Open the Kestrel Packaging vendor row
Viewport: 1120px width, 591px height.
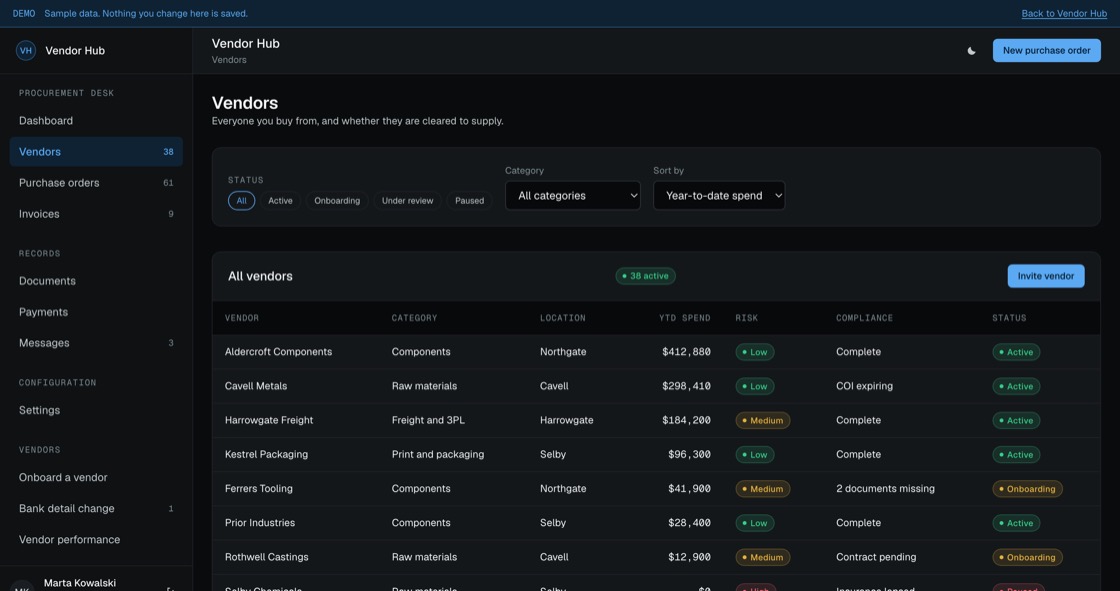[656, 455]
